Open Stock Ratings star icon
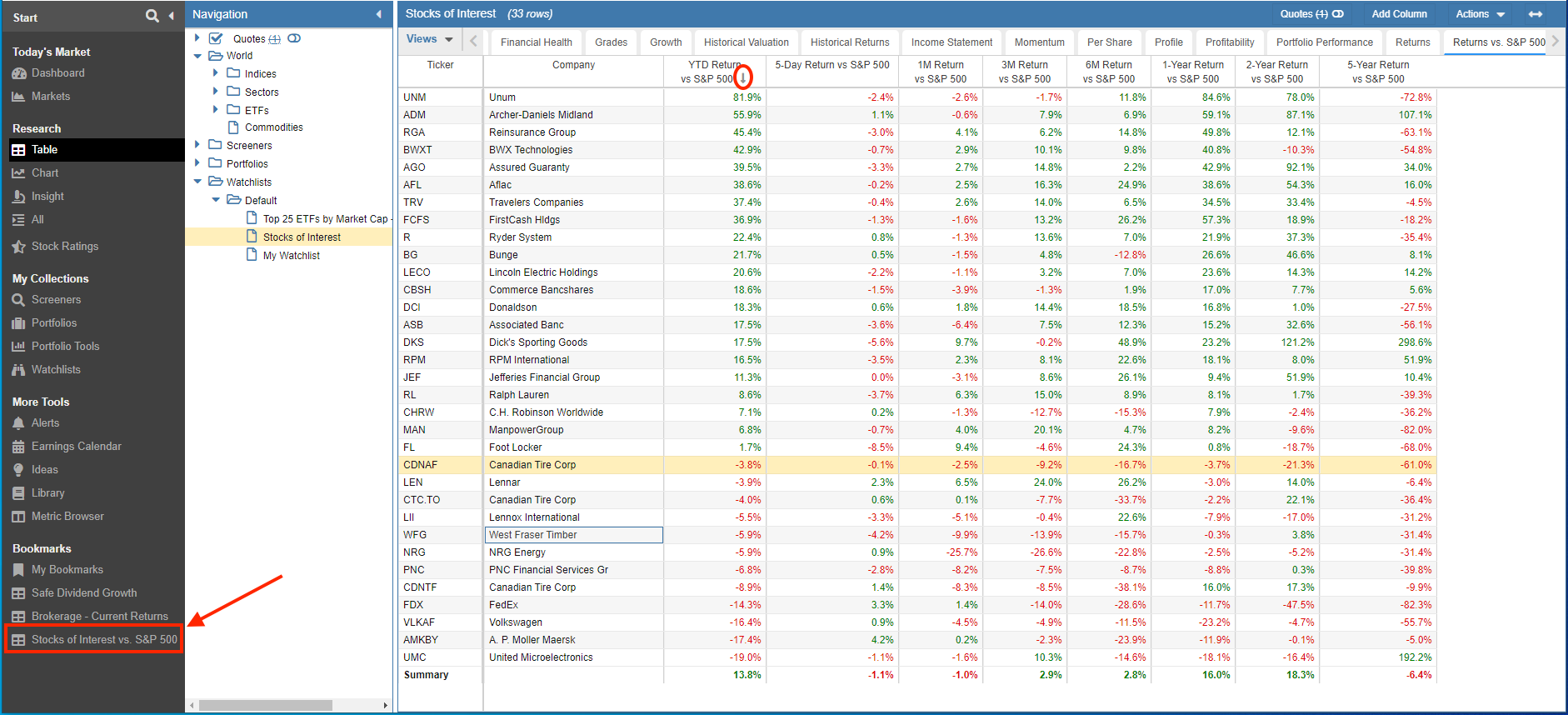Viewport: 1568px width, 715px height. point(18,247)
